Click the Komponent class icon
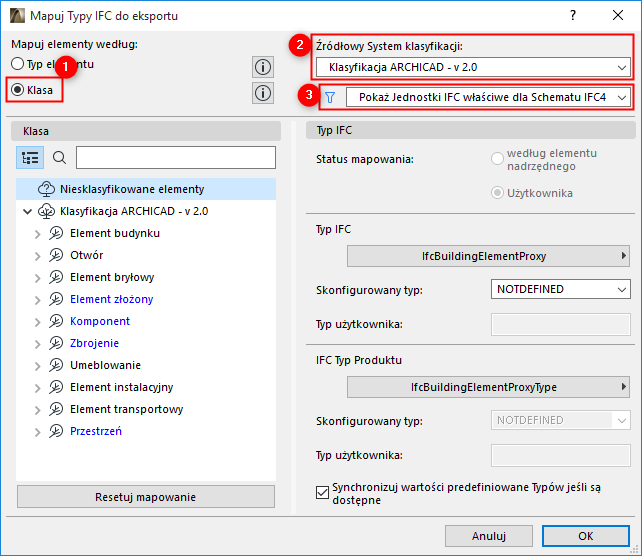 (x=56, y=321)
